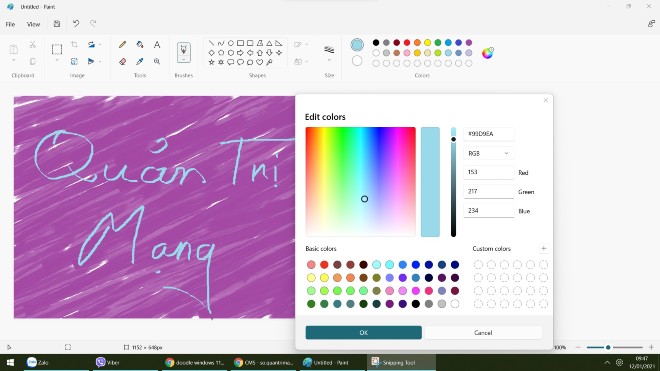Click the Crop icon
The width and height of the screenshot is (660, 371).
tap(74, 45)
